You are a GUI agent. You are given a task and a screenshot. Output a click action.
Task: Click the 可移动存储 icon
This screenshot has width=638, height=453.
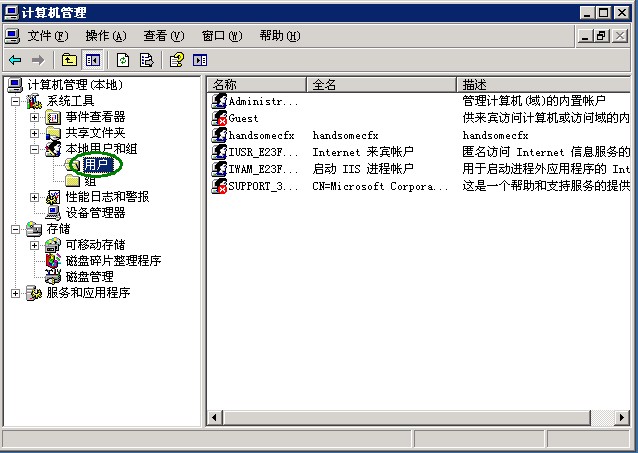click(x=53, y=245)
